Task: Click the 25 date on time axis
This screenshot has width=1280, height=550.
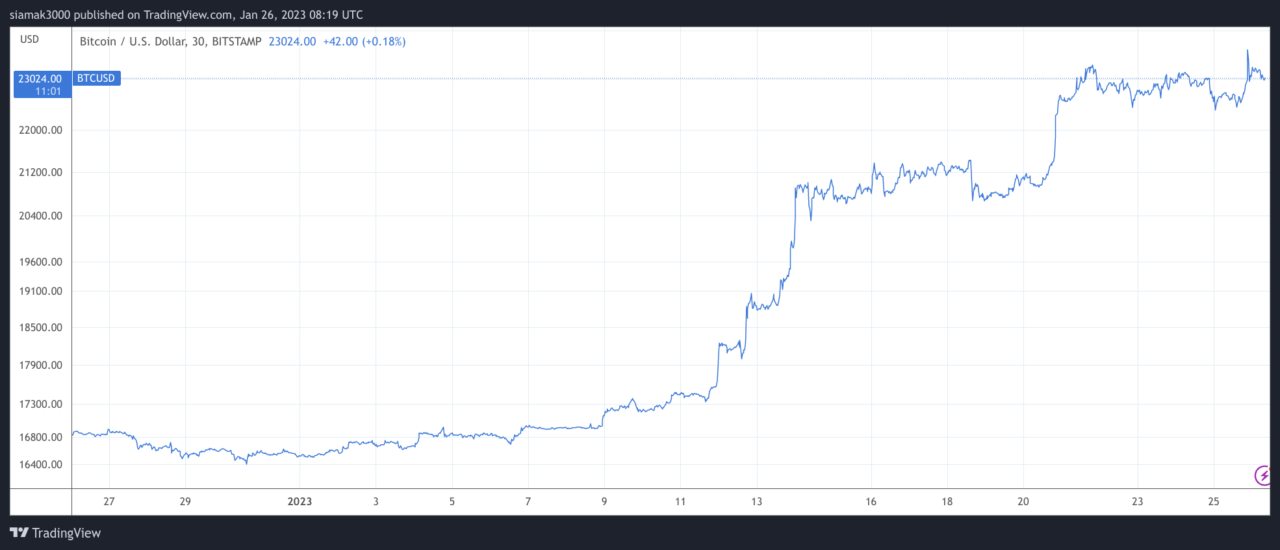Action: pos(1213,501)
